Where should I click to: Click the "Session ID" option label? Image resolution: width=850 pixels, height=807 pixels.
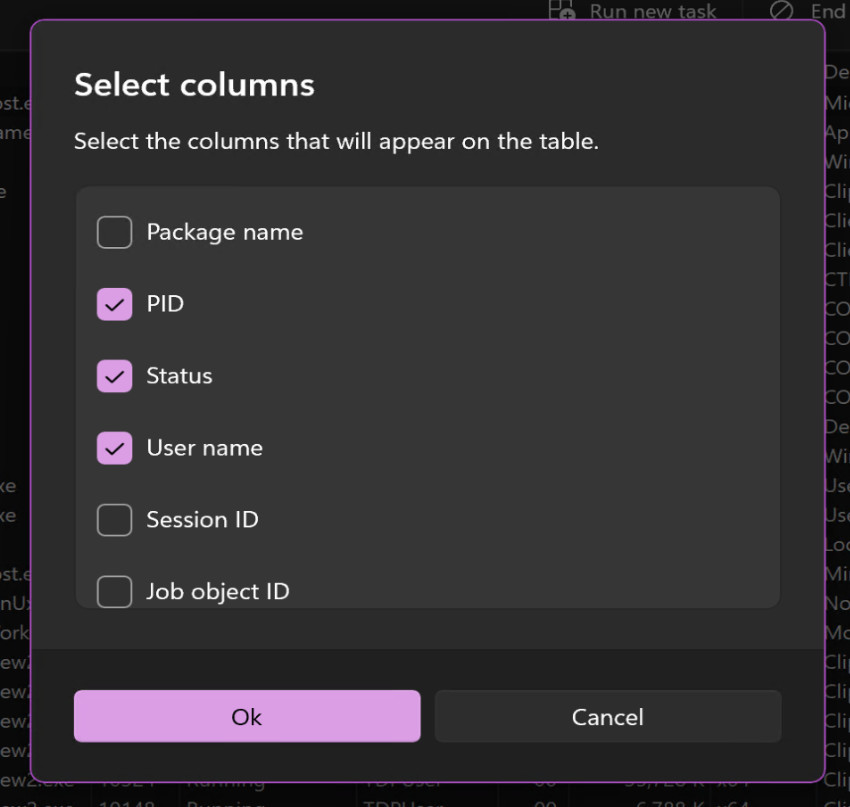tap(202, 520)
